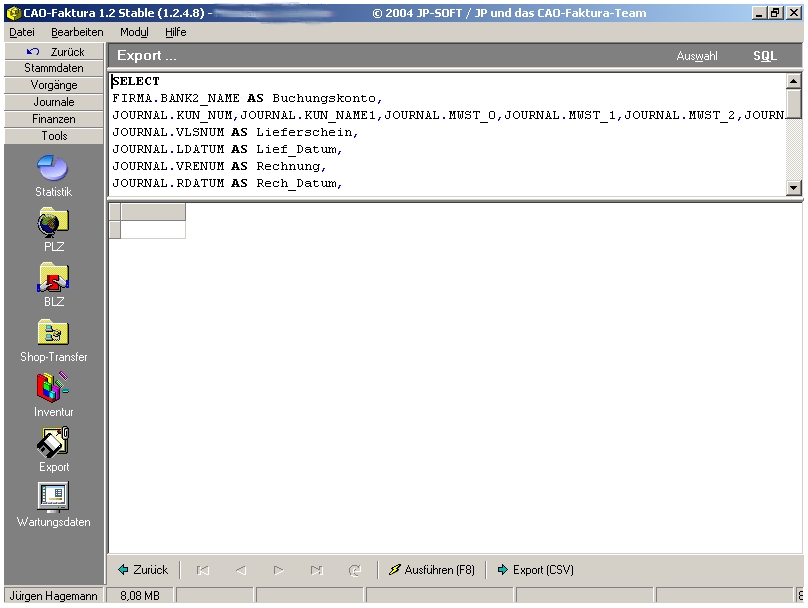Switch to the Auswahl tab
808x608 pixels.
(x=697, y=56)
